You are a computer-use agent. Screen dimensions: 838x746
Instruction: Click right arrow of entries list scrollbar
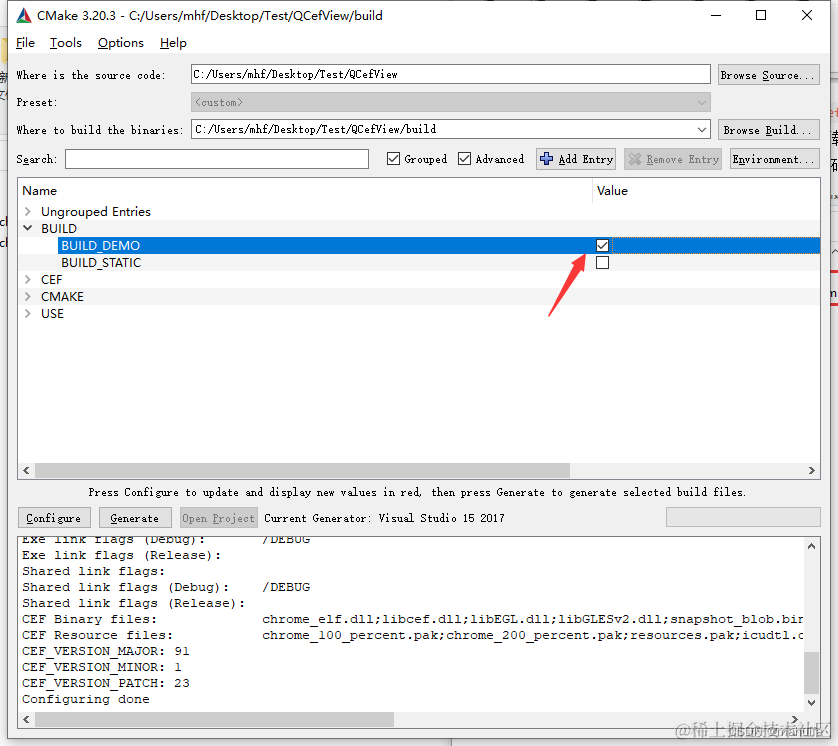pos(811,470)
